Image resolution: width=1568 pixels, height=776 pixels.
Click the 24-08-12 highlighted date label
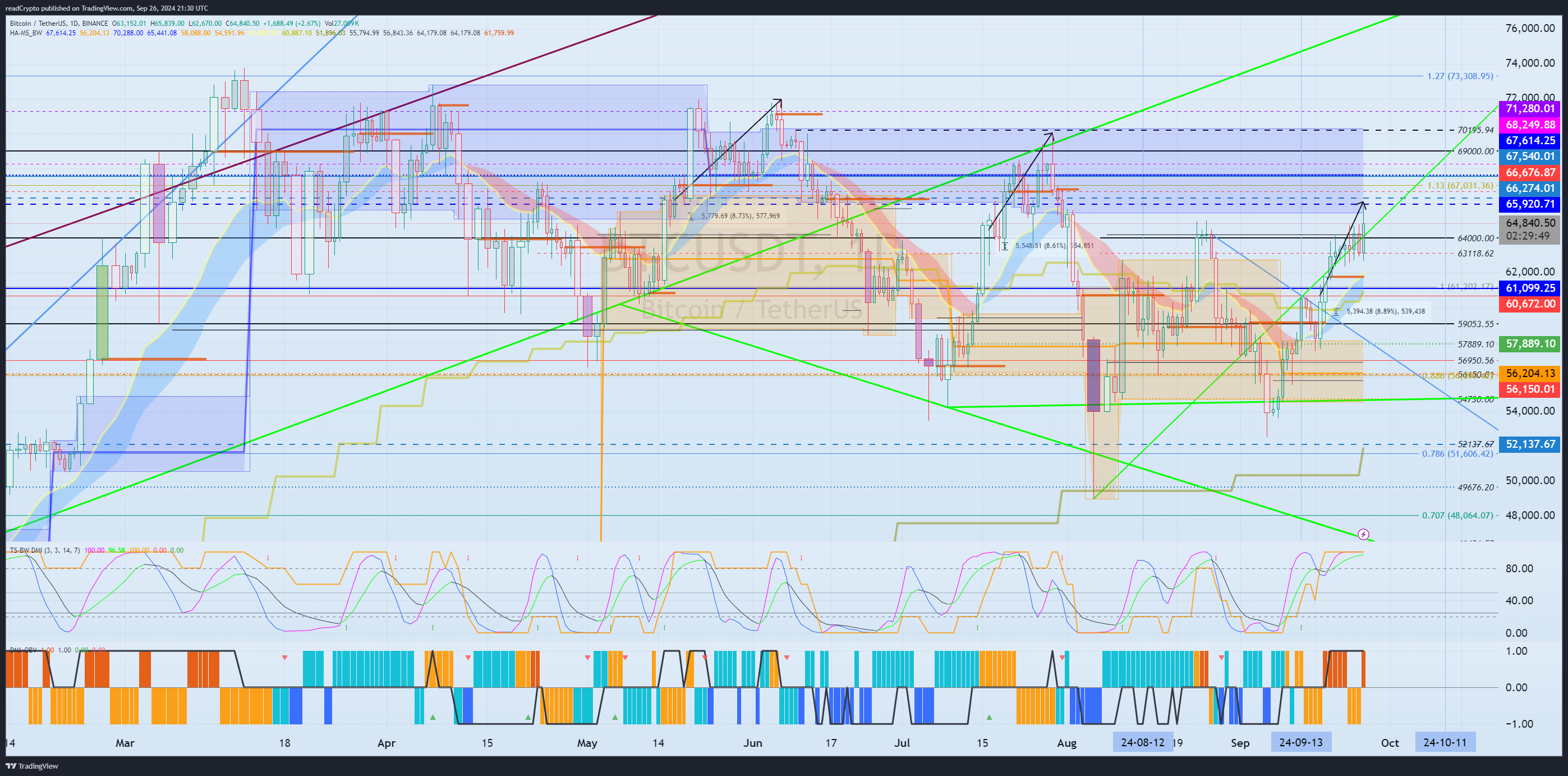point(1143,742)
